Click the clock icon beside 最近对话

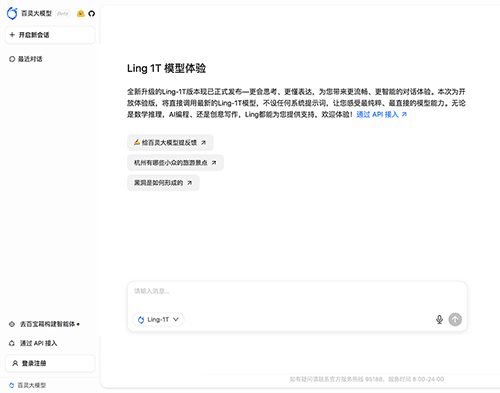[x=12, y=59]
